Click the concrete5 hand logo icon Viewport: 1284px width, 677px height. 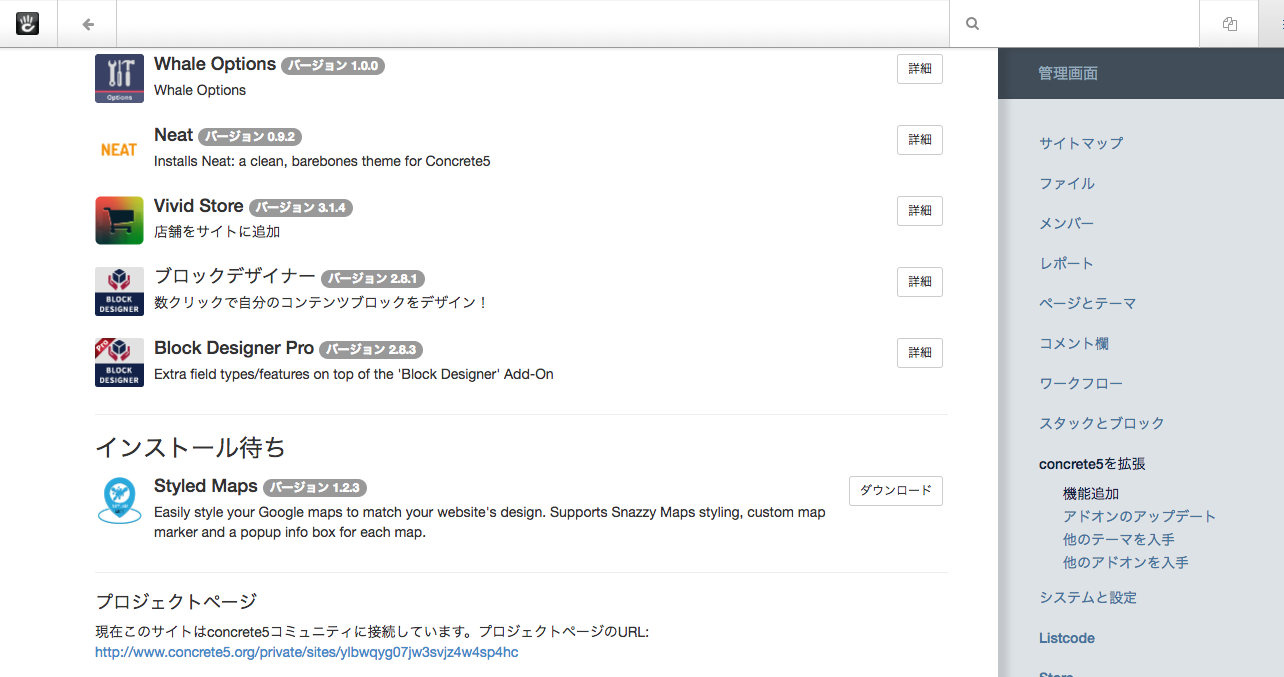(28, 23)
